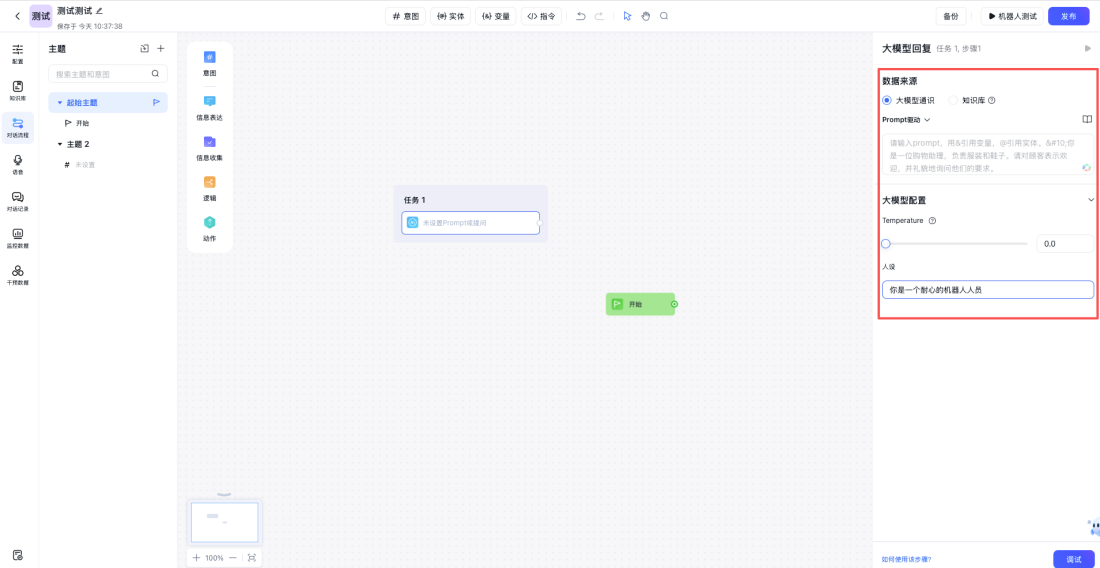The width and height of the screenshot is (1100, 568).
Task: Open the assistant mascot at the bottom right
Action: (x=1093, y=527)
